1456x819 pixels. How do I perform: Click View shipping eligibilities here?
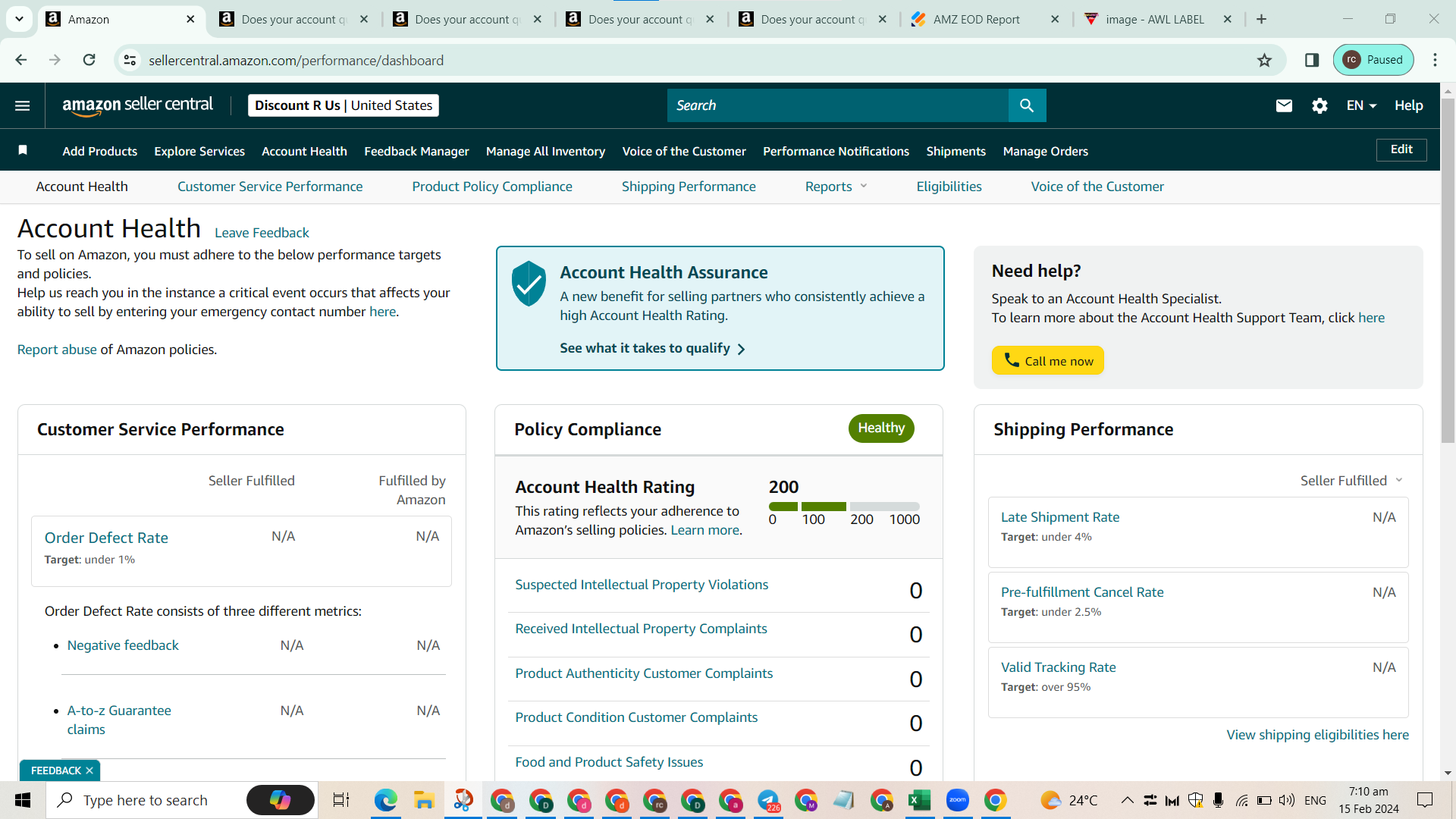tap(1317, 735)
